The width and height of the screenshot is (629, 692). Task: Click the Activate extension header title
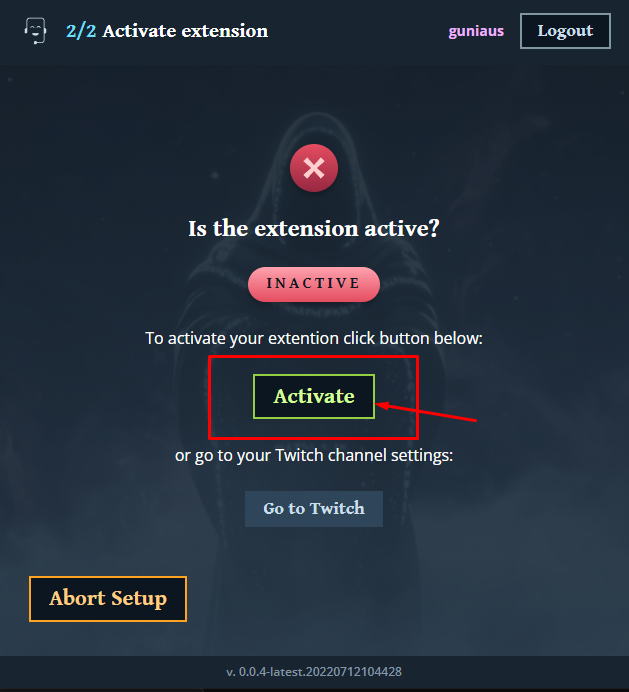[x=185, y=31]
